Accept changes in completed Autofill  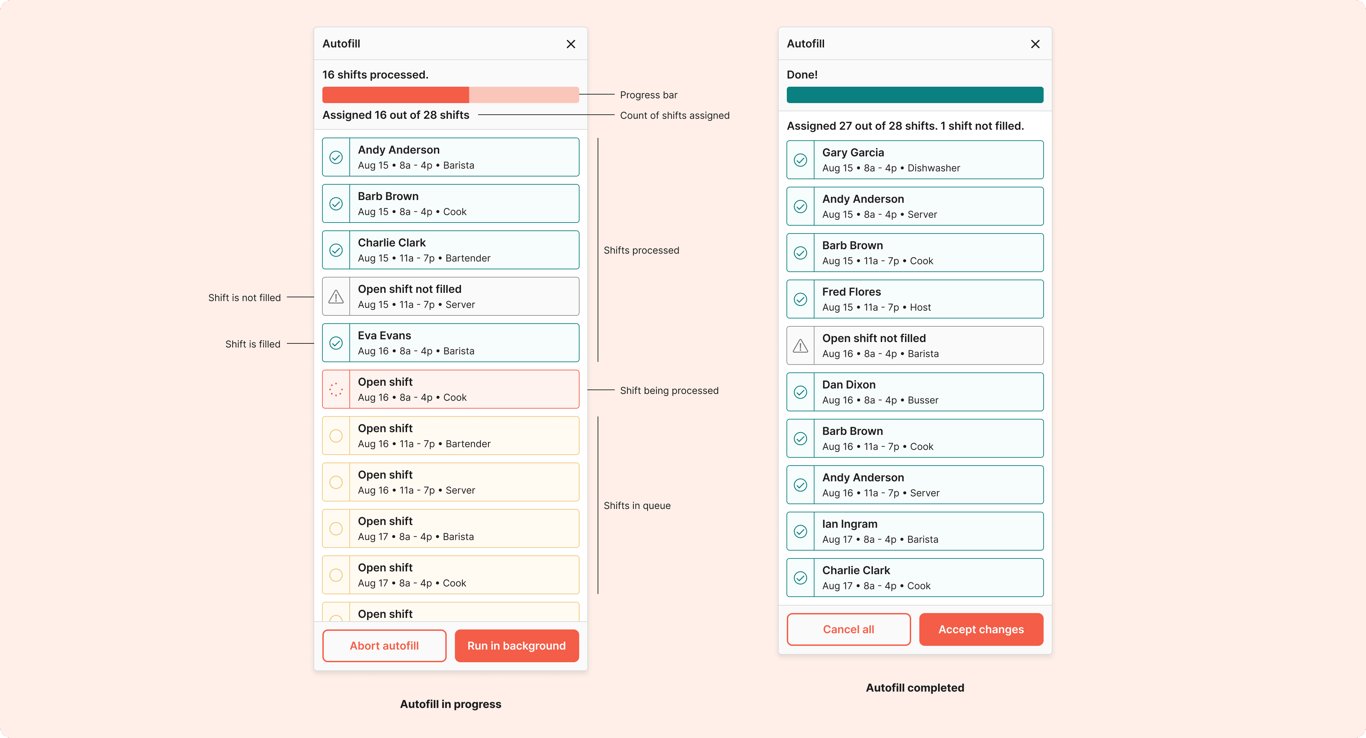point(981,629)
